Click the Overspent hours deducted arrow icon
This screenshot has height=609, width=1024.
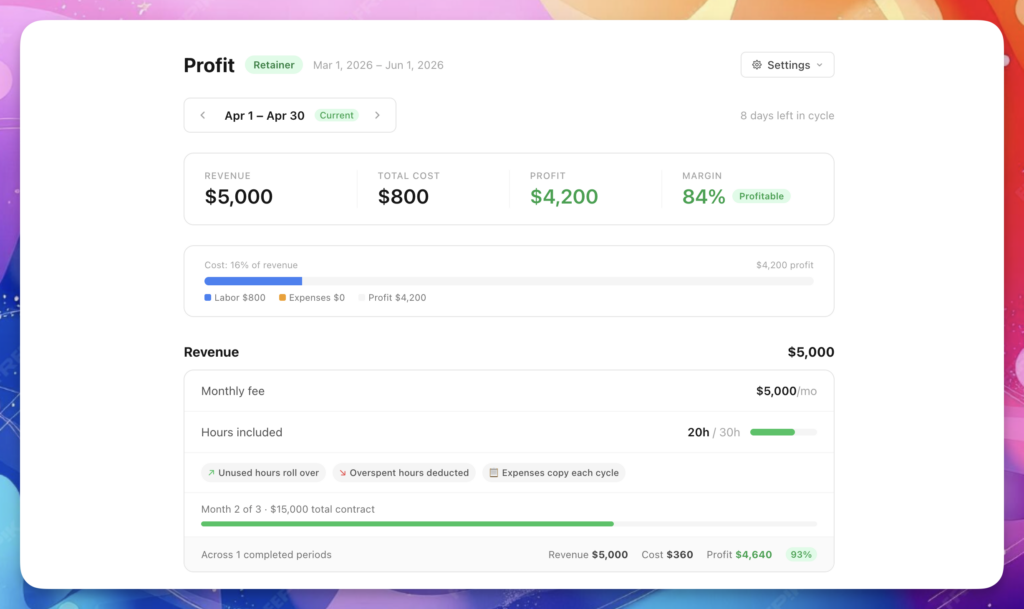[x=342, y=473]
